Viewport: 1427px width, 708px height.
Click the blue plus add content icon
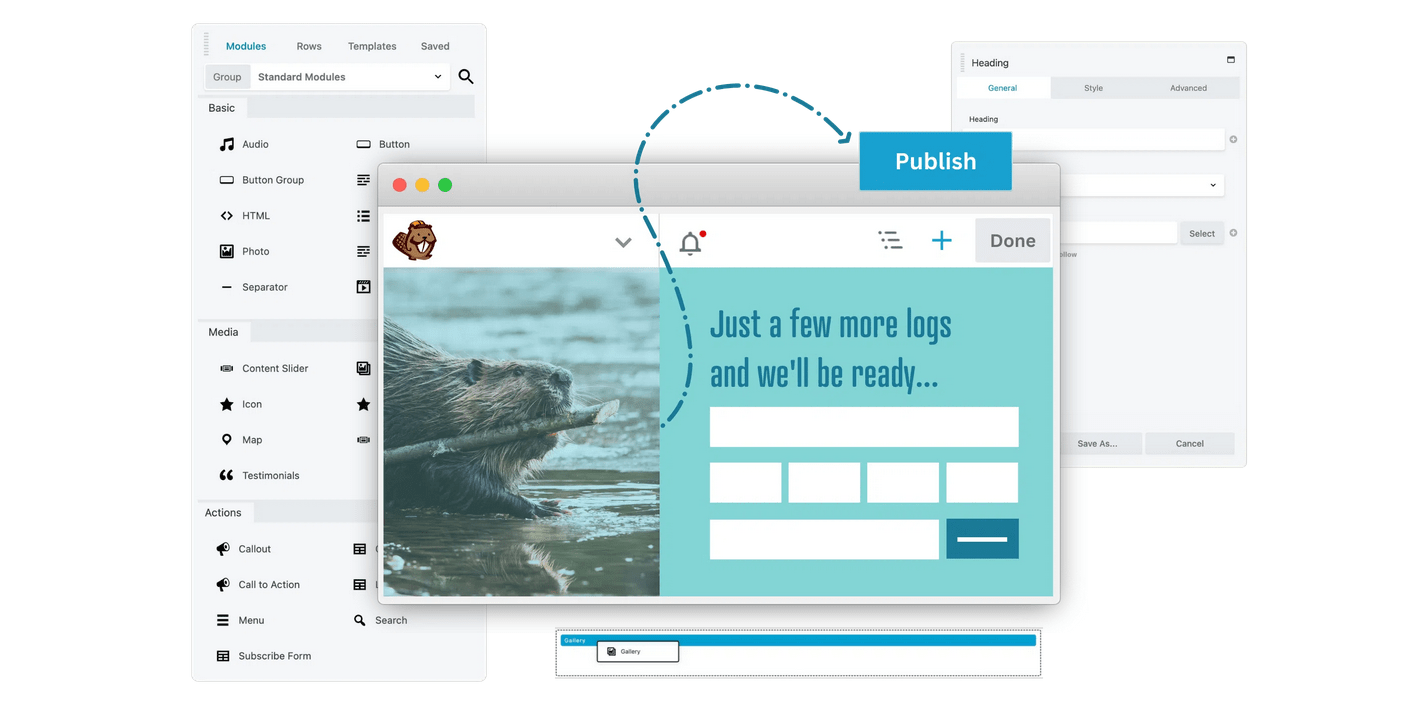[941, 241]
